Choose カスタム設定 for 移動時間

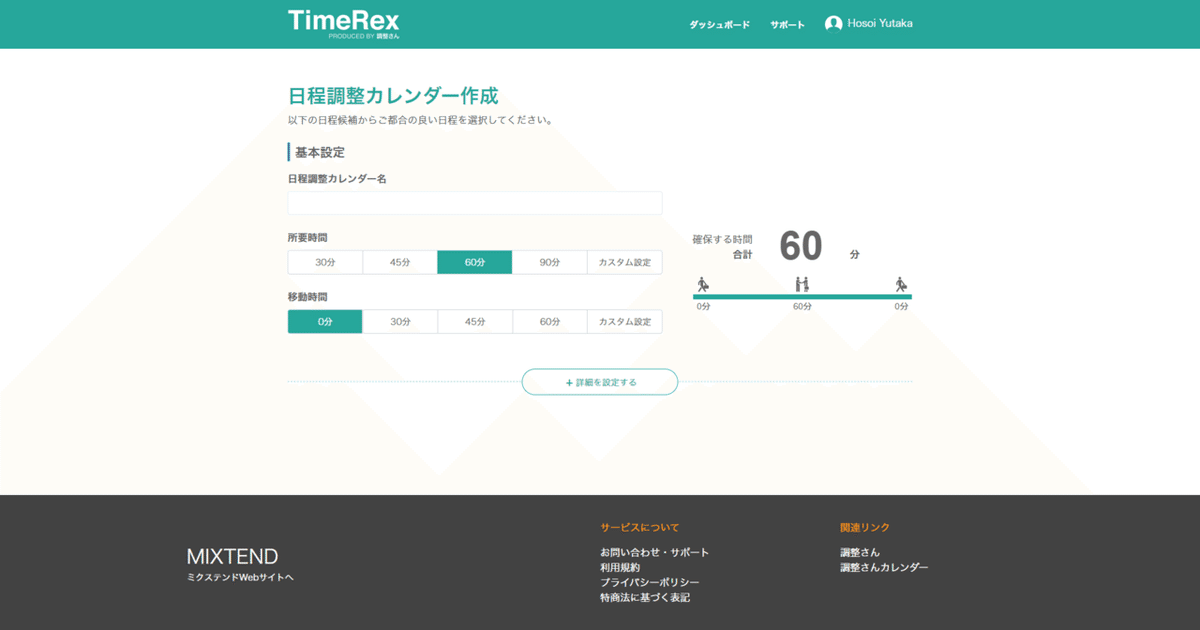coord(625,322)
